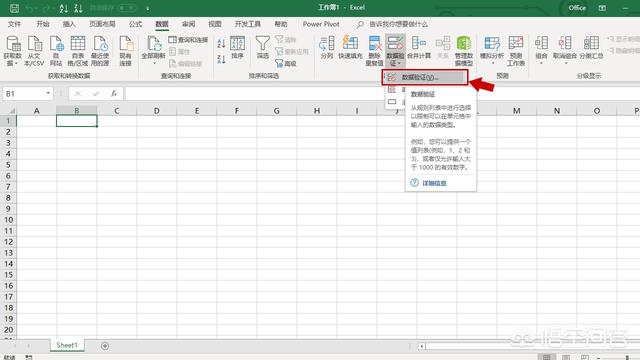Select row 10 header
This screenshot has width=640, height=360.
8,220
